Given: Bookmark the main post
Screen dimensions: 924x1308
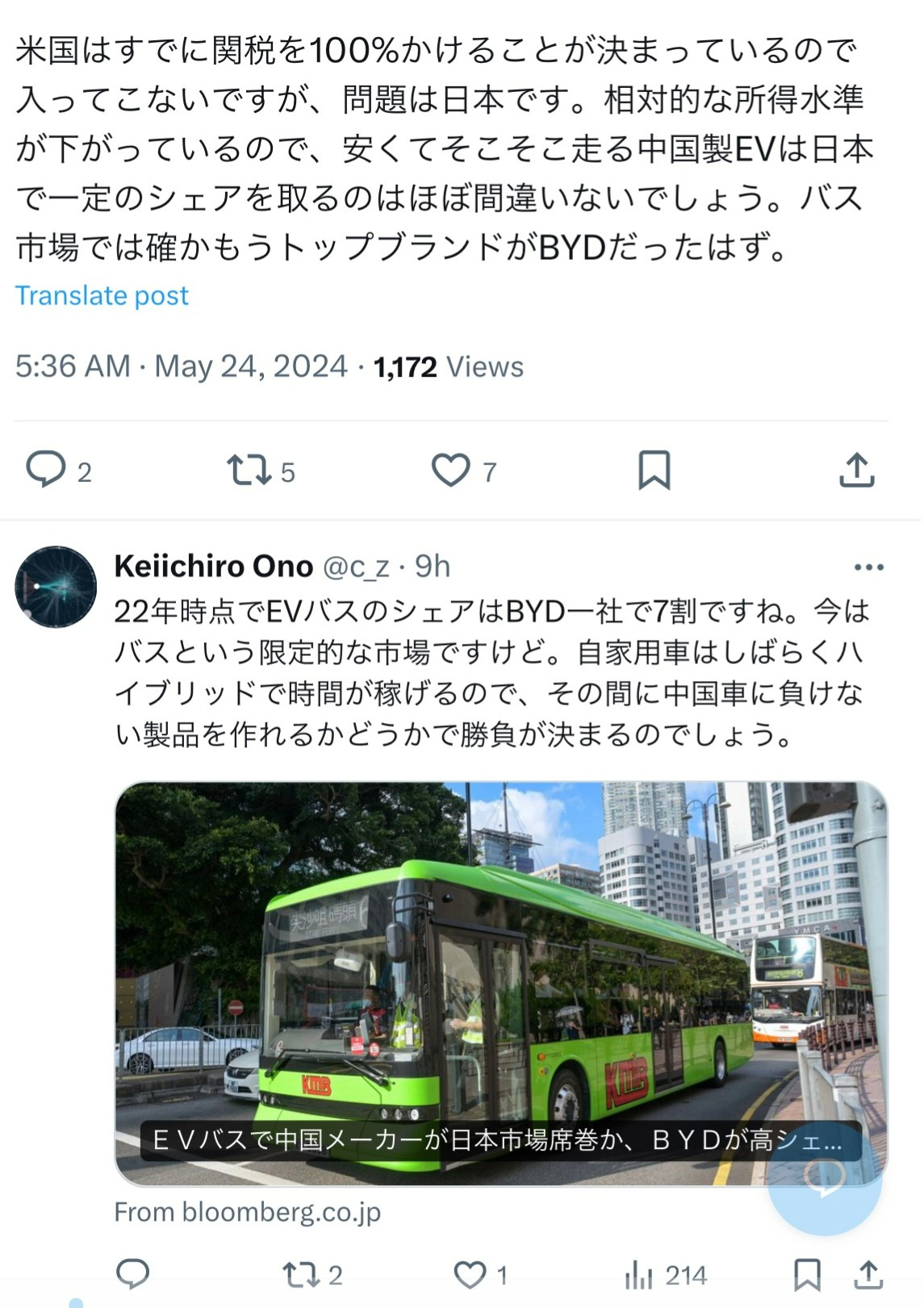Looking at the screenshot, I should pos(654,470).
